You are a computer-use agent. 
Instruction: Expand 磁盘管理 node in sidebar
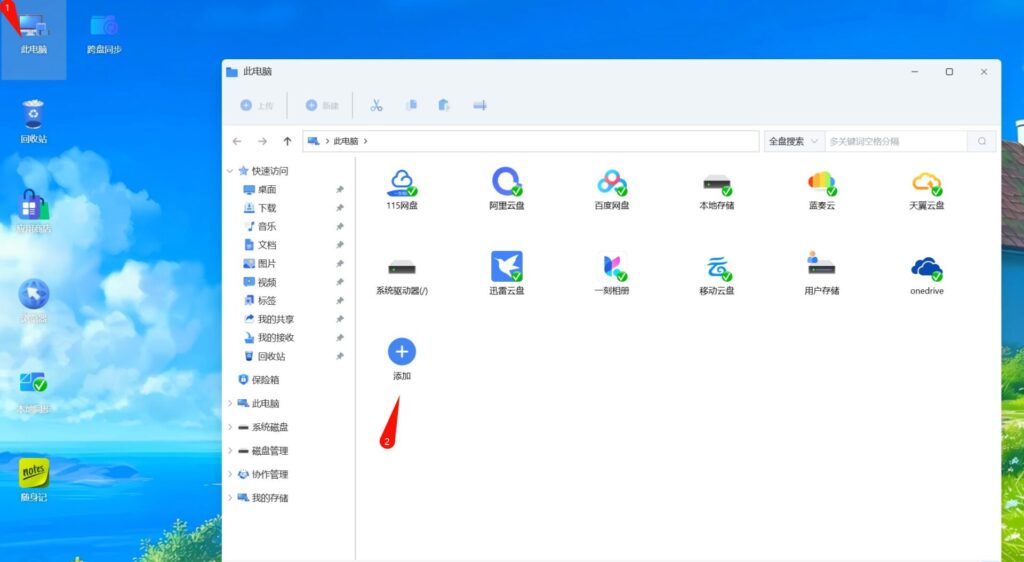[x=230, y=450]
